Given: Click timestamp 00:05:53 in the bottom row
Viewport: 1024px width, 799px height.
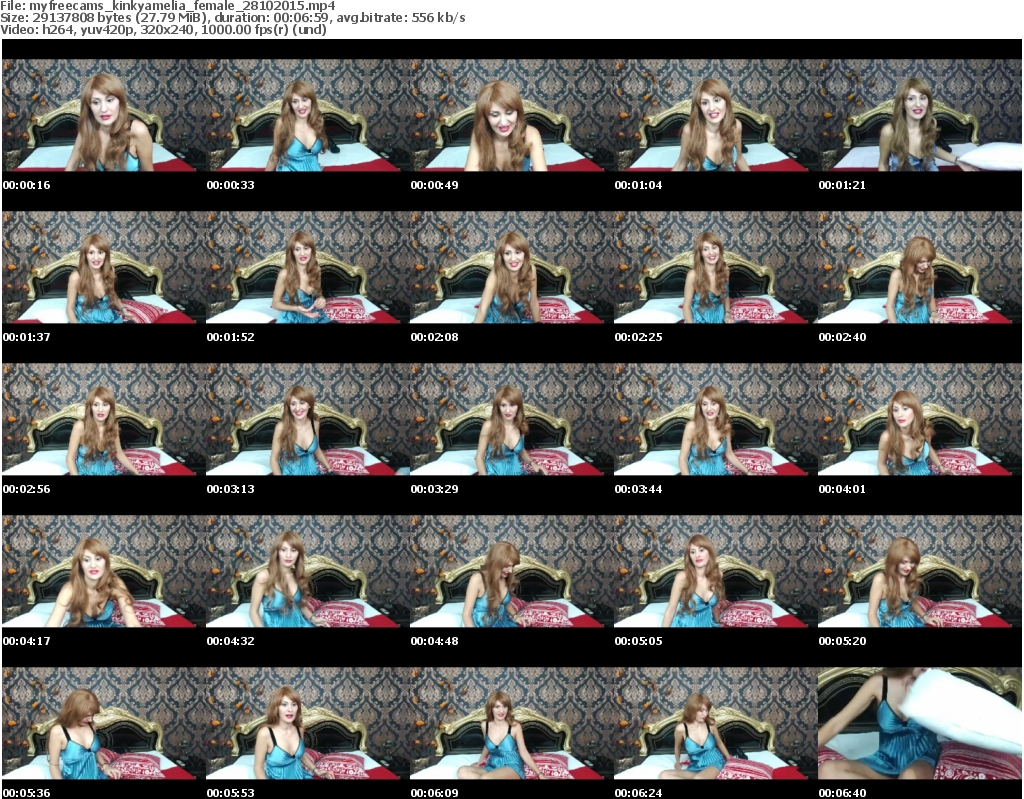Looking at the screenshot, I should pyautogui.click(x=231, y=792).
